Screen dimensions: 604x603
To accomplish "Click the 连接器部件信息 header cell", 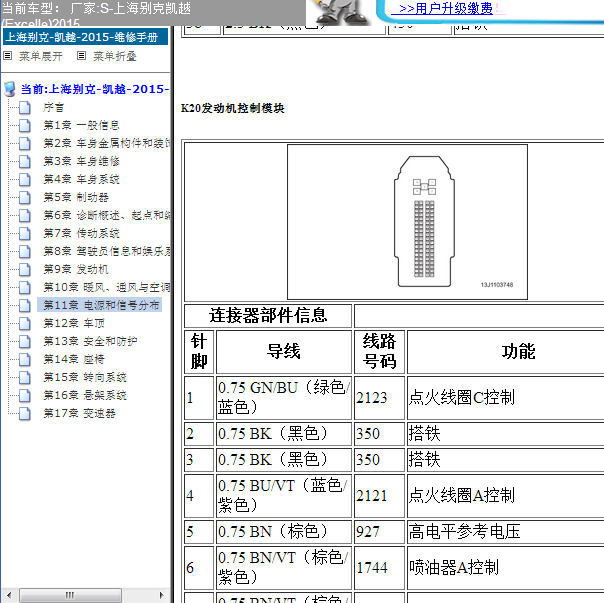I will pyautogui.click(x=268, y=316).
